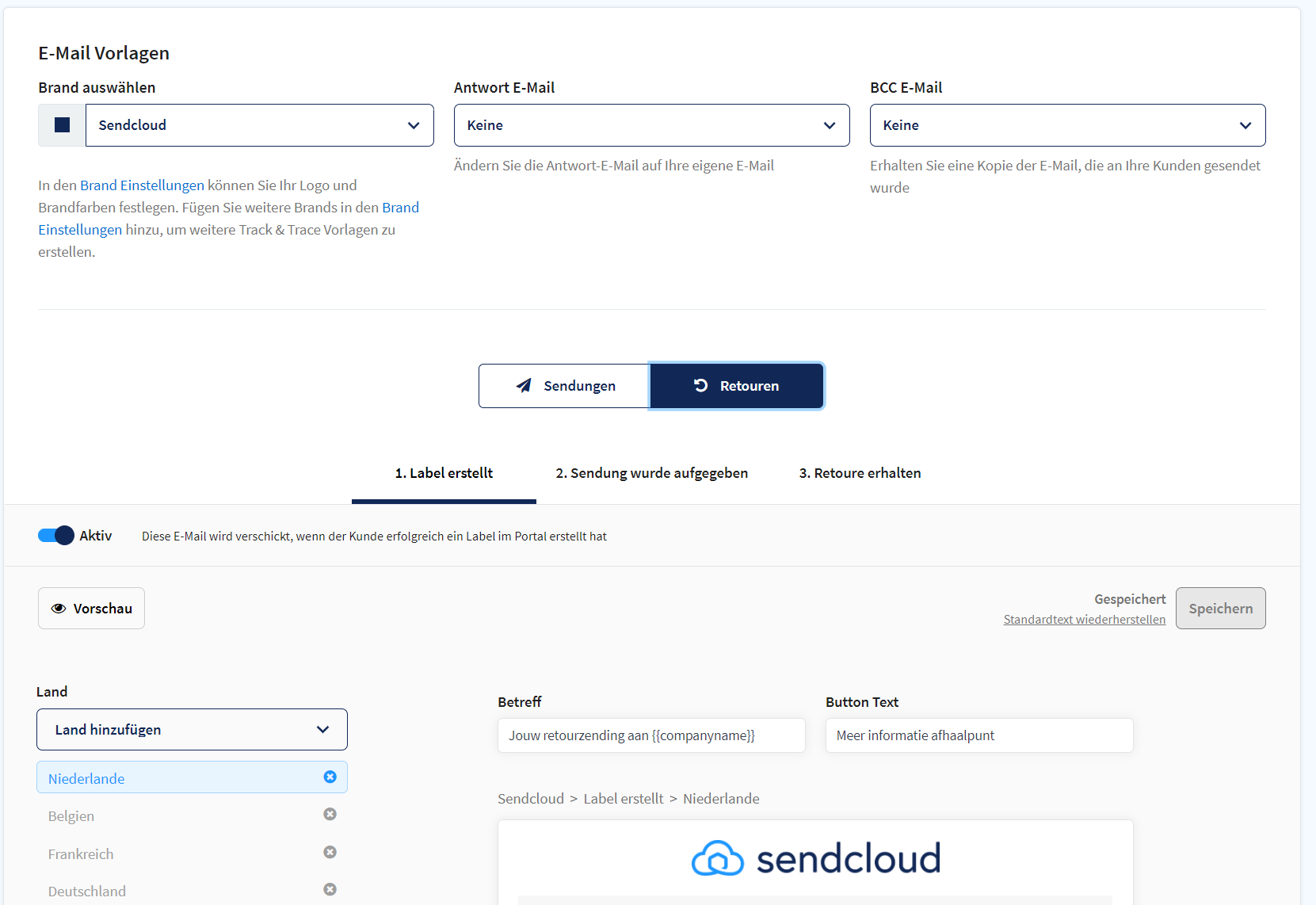Expand the Land hinzufügen dropdown

(x=192, y=729)
